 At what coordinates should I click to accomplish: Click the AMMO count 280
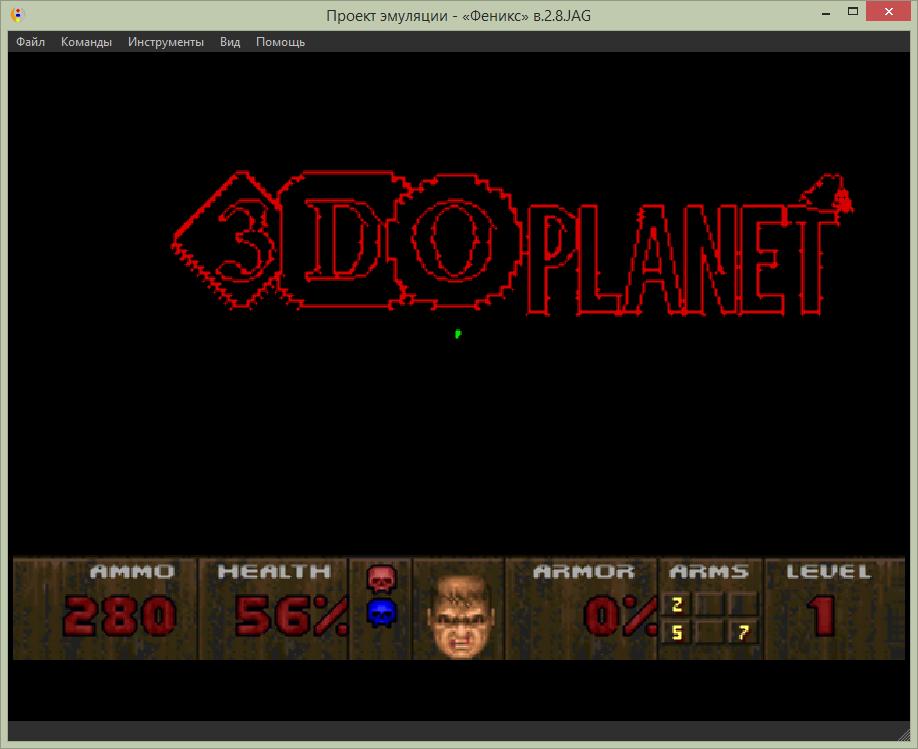pos(119,616)
